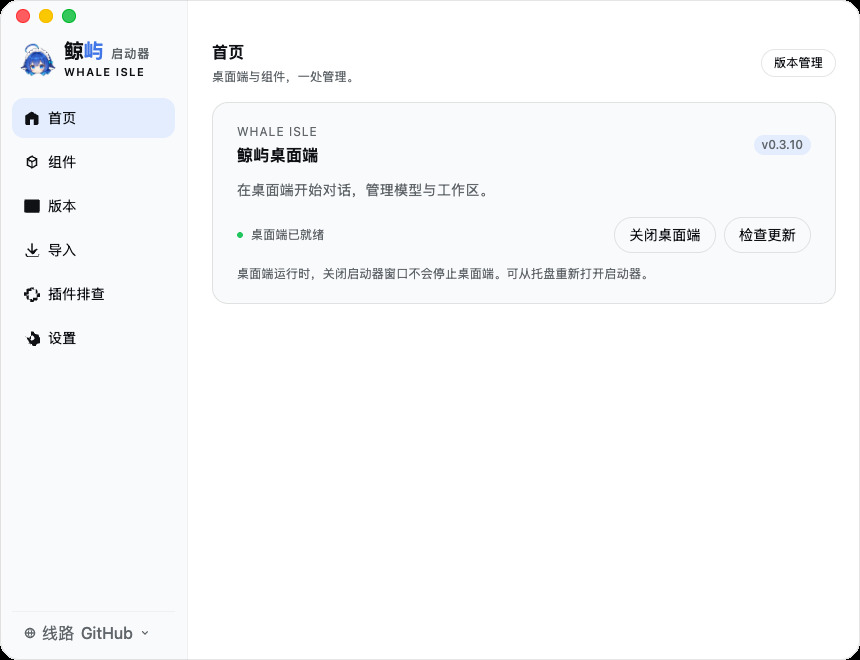The height and width of the screenshot is (660, 860).
Task: Switch to the 版本 section
Action: [x=93, y=206]
